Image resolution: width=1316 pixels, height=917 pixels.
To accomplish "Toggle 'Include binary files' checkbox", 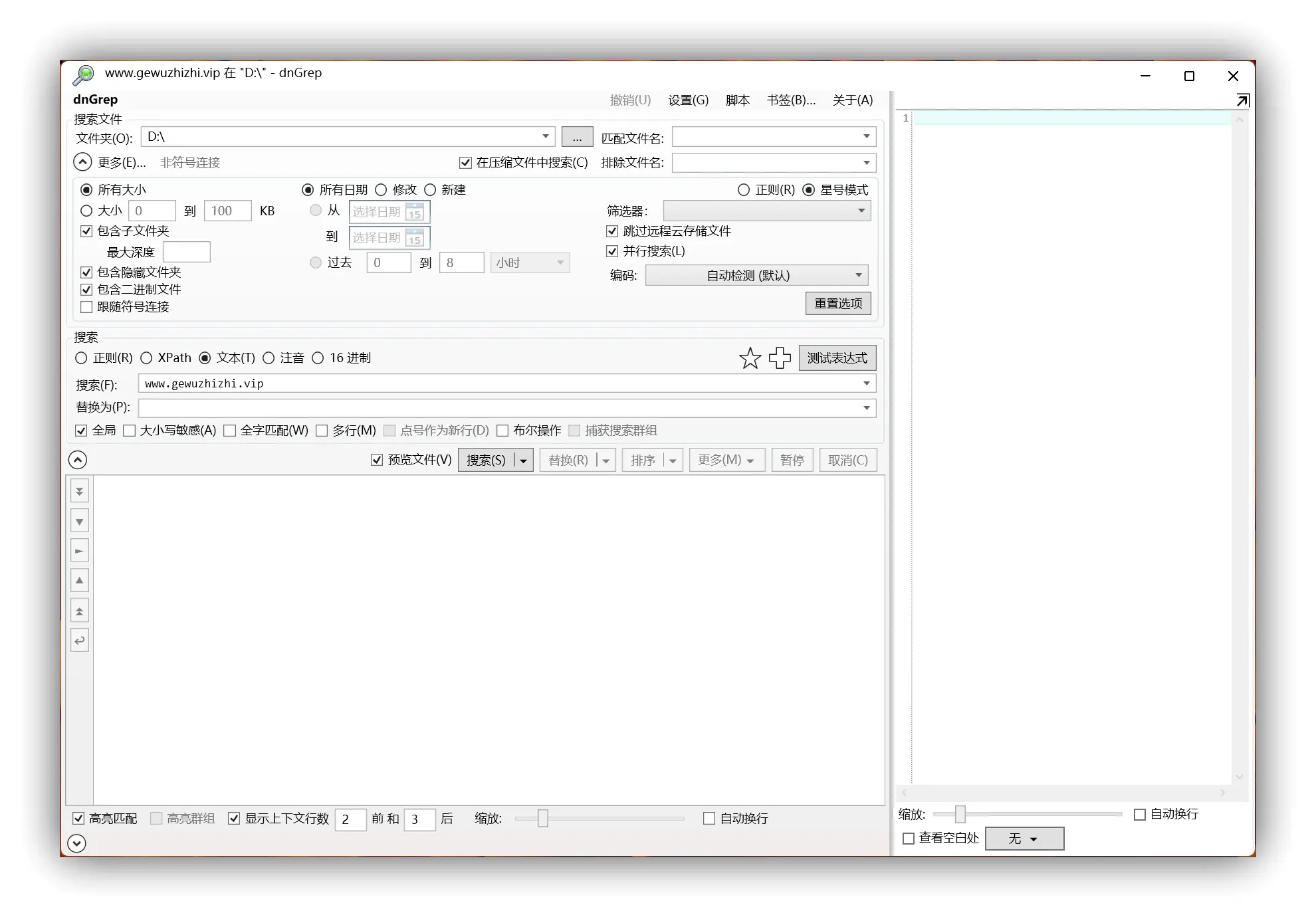I will coord(86,290).
